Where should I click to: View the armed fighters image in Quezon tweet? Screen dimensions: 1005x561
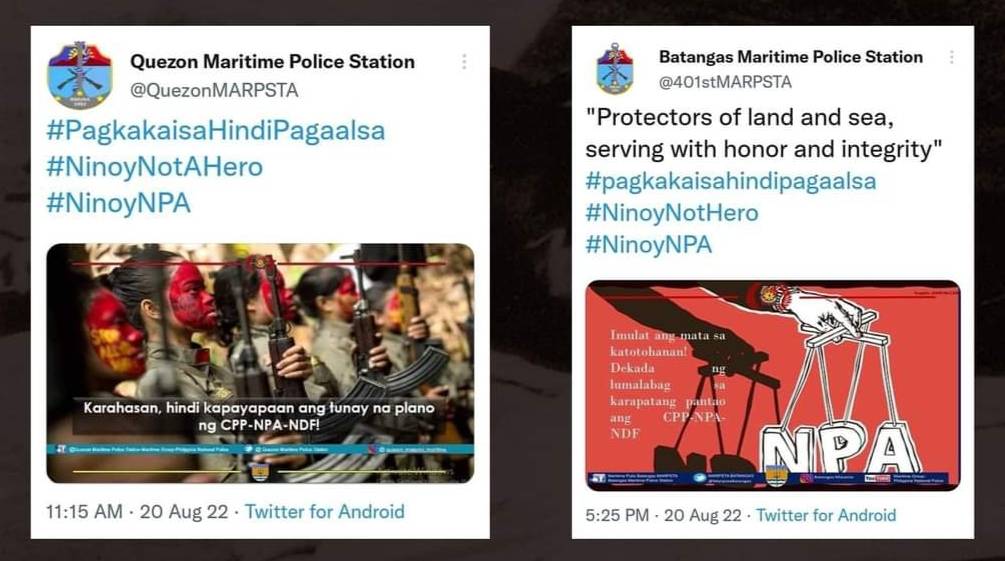pyautogui.click(x=260, y=363)
